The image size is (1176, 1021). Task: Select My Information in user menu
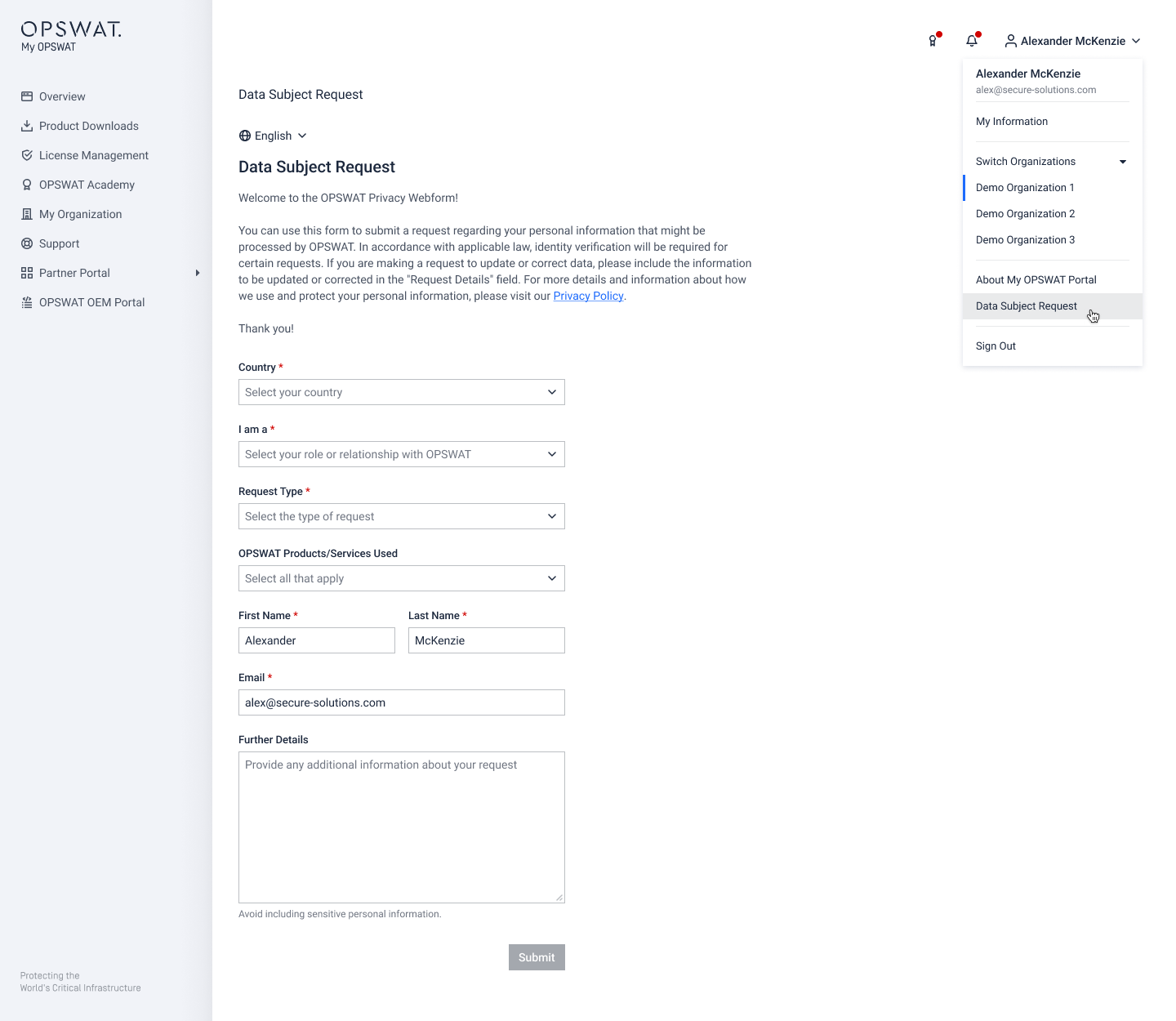(x=1012, y=122)
